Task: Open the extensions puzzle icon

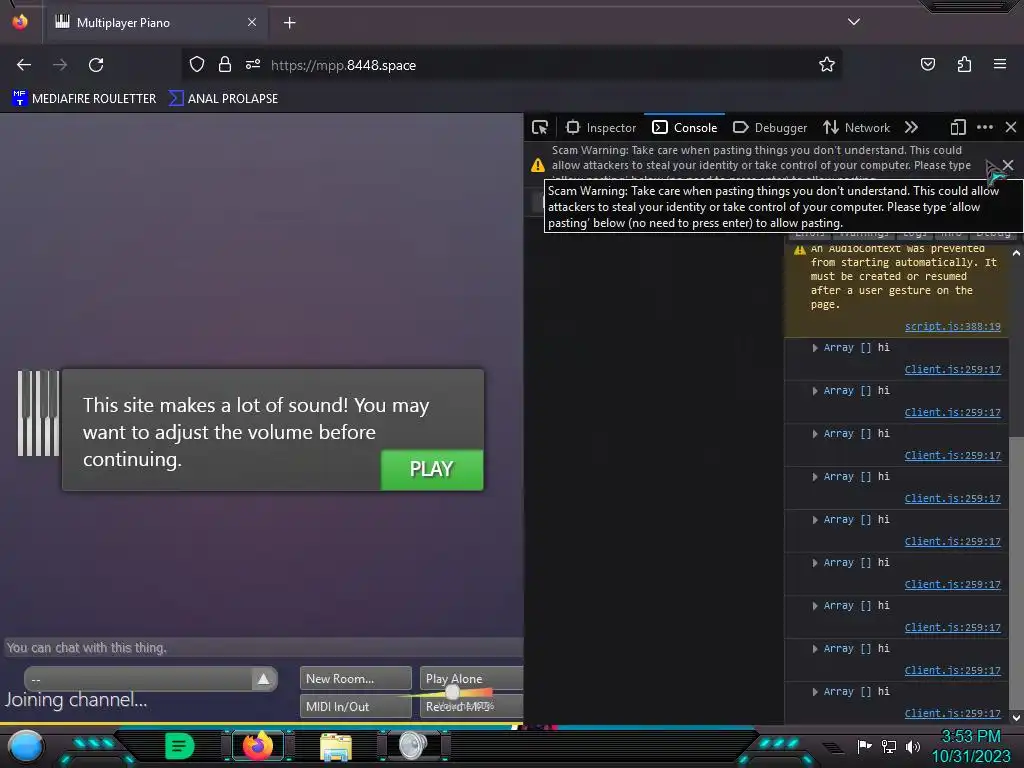Action: click(964, 64)
